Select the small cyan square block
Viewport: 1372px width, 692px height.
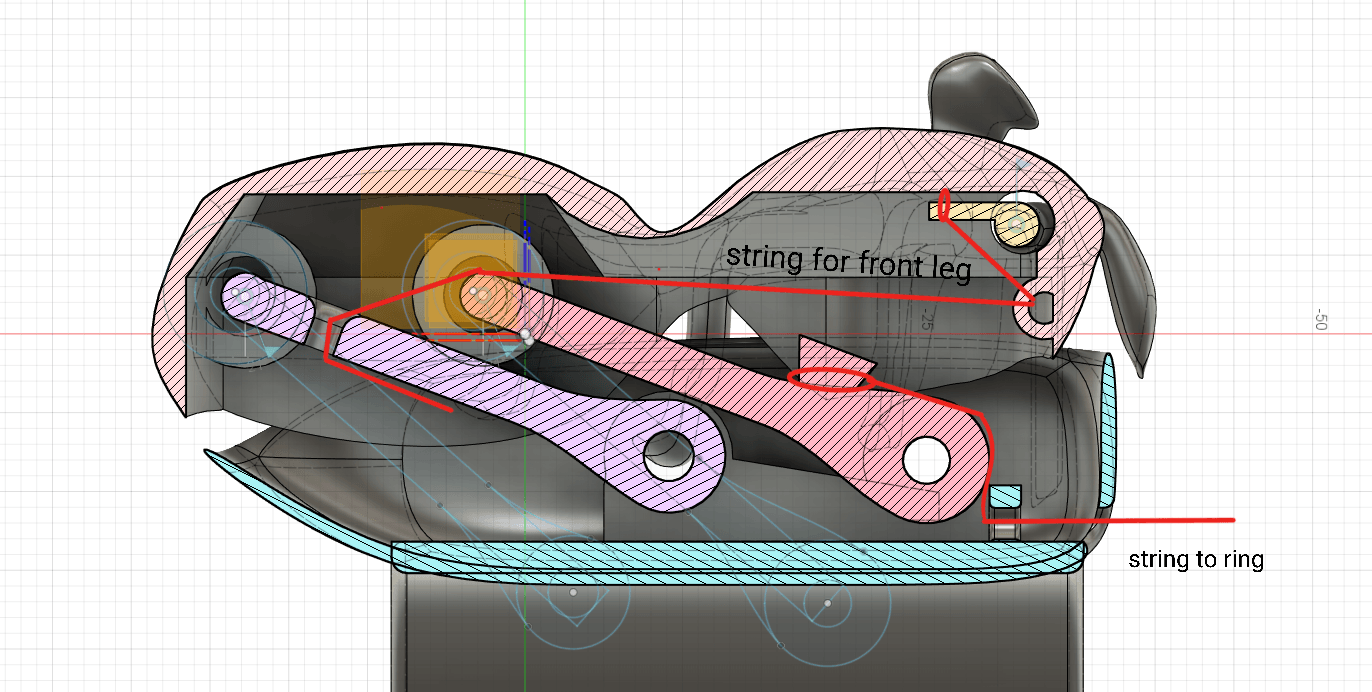coord(1005,497)
